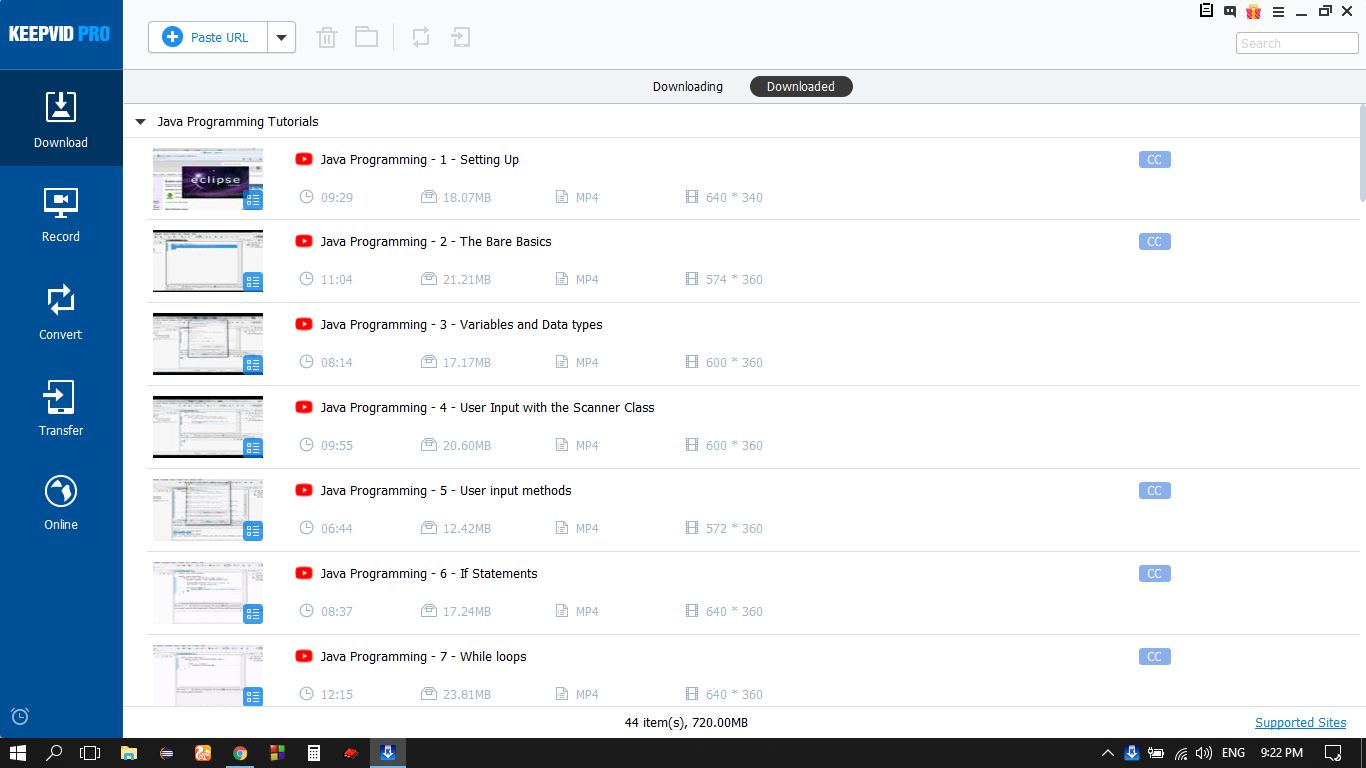The width and height of the screenshot is (1366, 768).
Task: Select title 'Java Programming - 3 - Variables and Data types'
Action: click(x=461, y=325)
